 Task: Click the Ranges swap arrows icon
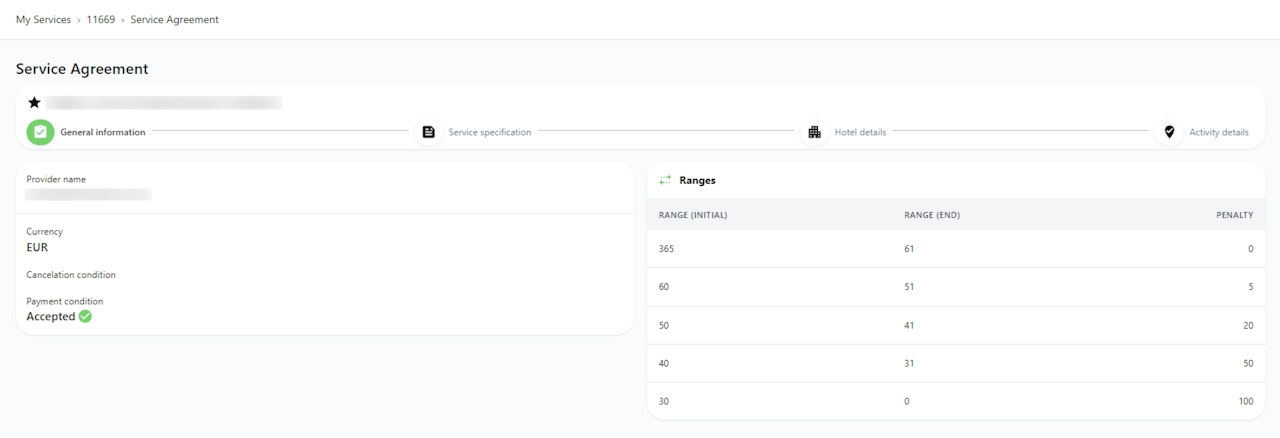coord(665,180)
